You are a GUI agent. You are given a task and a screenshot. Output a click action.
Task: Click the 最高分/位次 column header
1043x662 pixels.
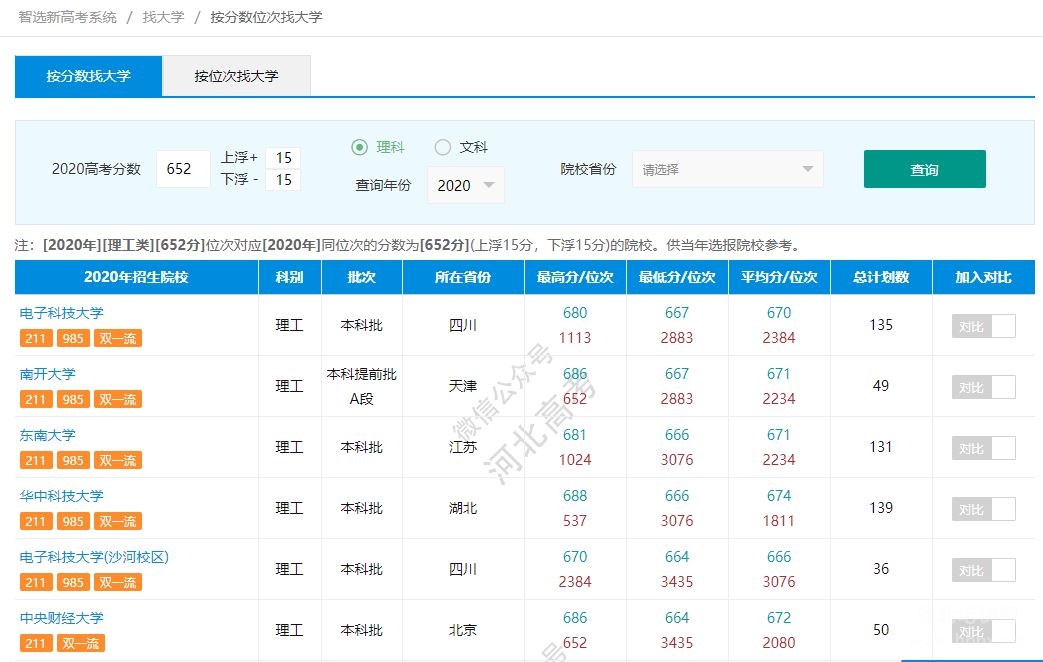[575, 277]
